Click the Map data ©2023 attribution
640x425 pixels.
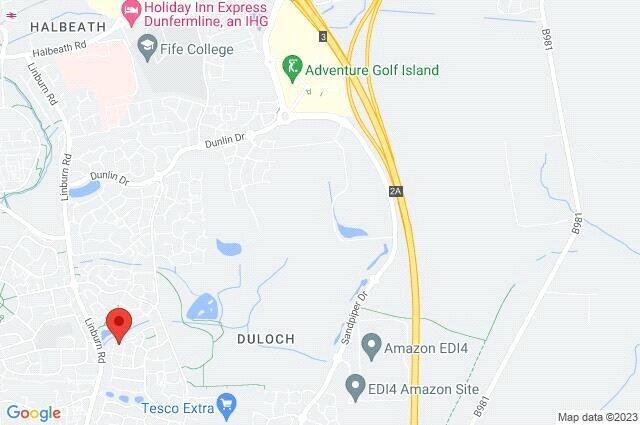598,417
